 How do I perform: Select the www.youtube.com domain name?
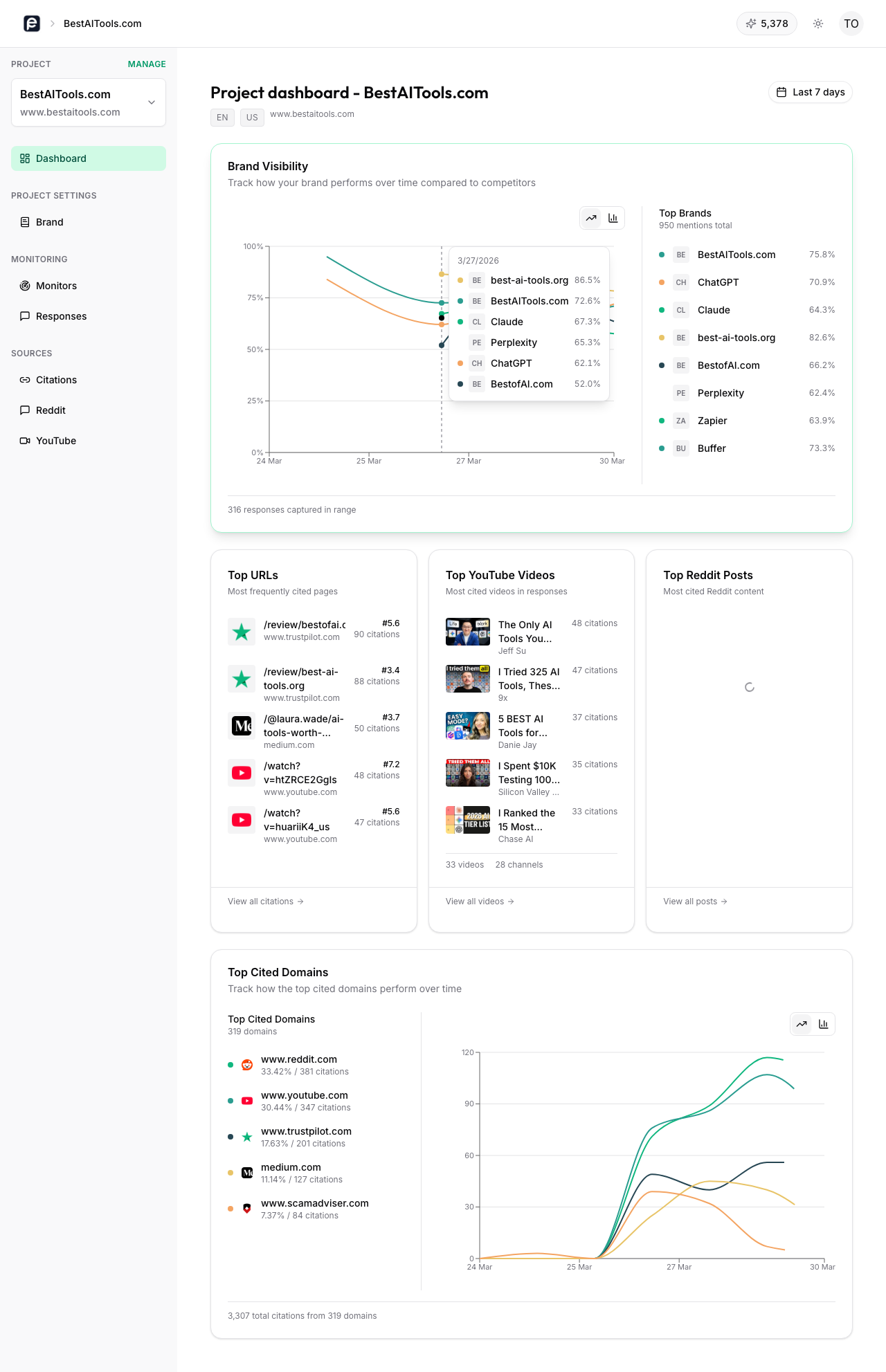(x=305, y=1095)
